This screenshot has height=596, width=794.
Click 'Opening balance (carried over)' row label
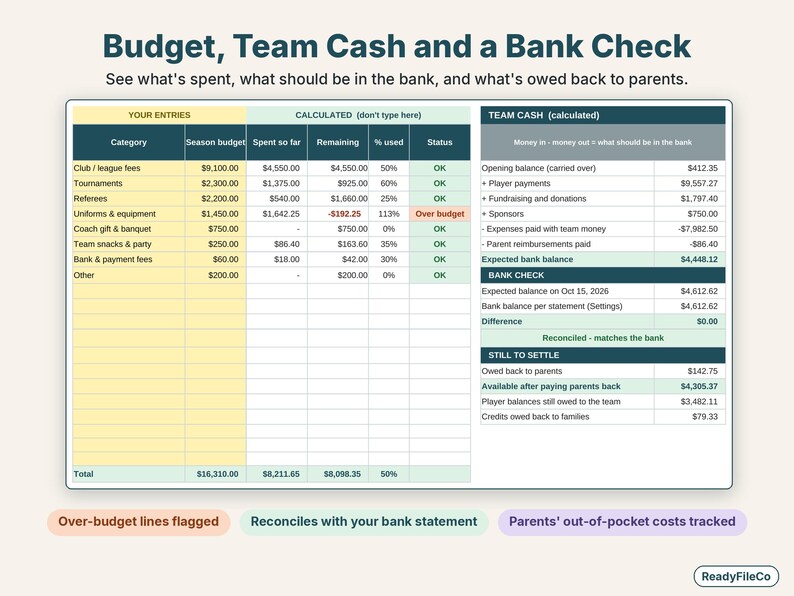tap(538, 168)
